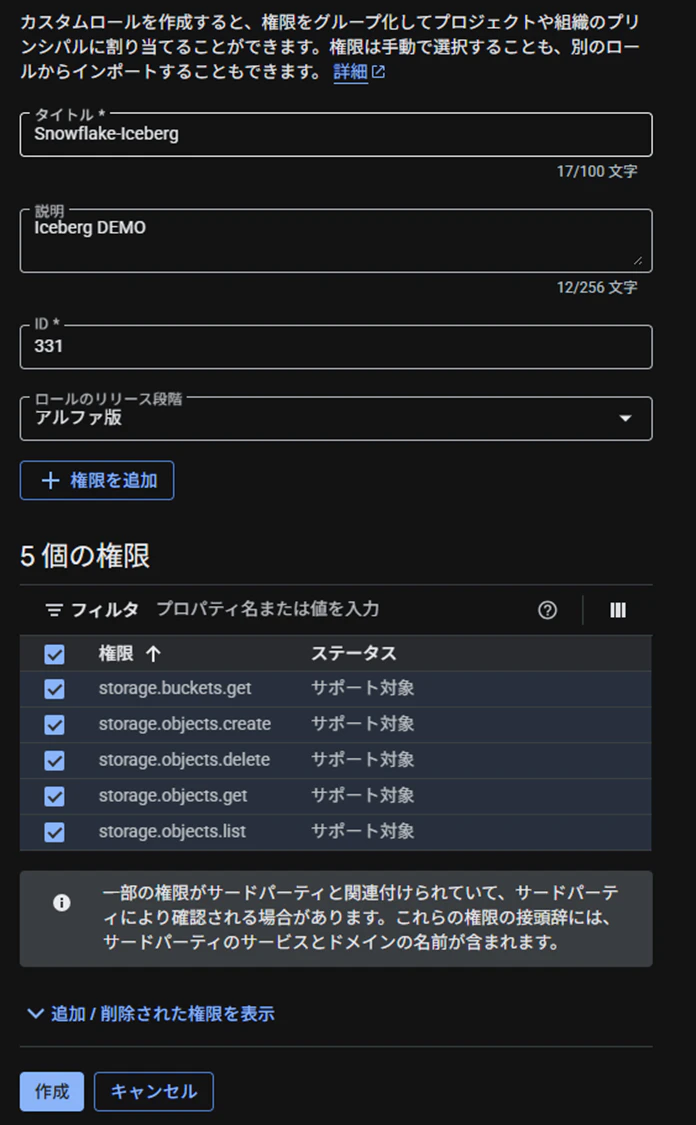Uncheck the storage.objects.delete permission checkbox
The image size is (696, 1125).
tap(55, 761)
